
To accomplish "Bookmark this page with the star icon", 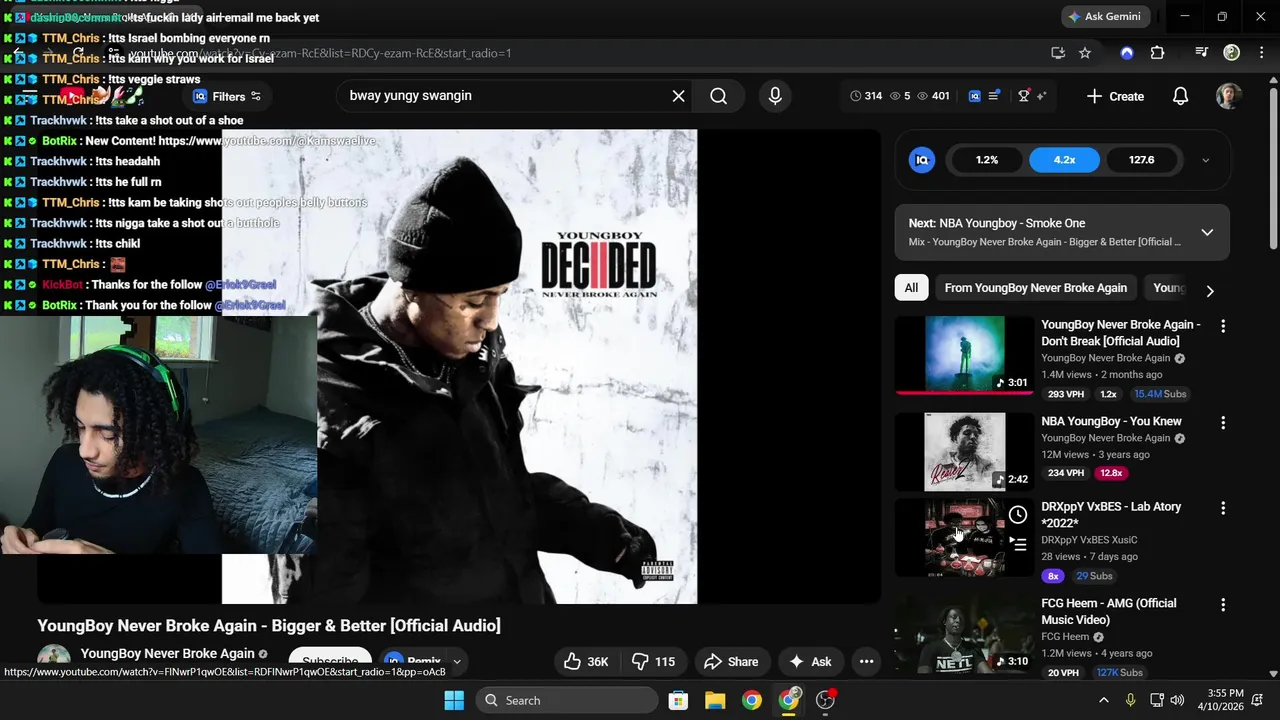I will click(x=1085, y=53).
